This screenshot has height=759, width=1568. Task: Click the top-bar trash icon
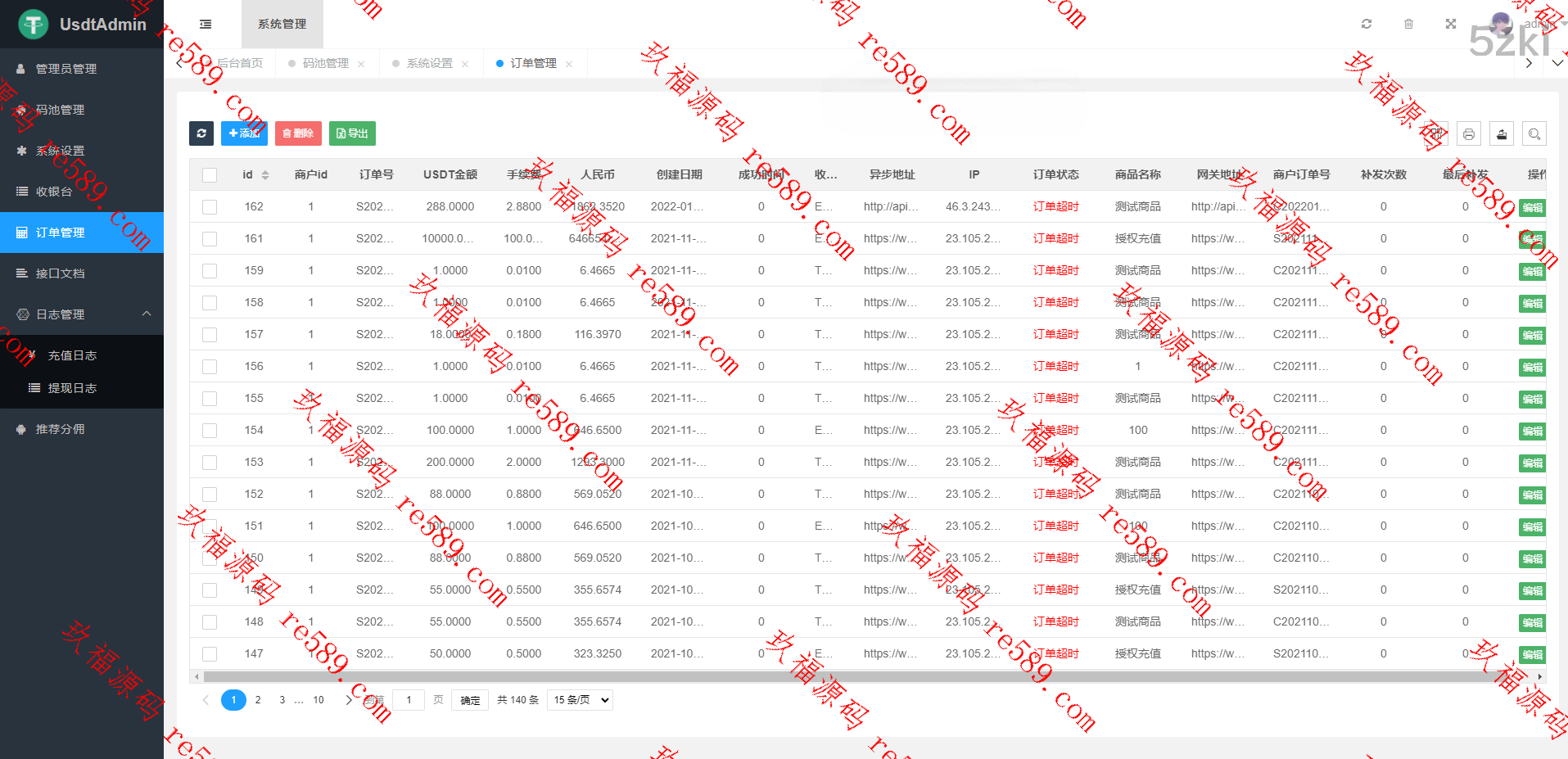(x=1408, y=24)
